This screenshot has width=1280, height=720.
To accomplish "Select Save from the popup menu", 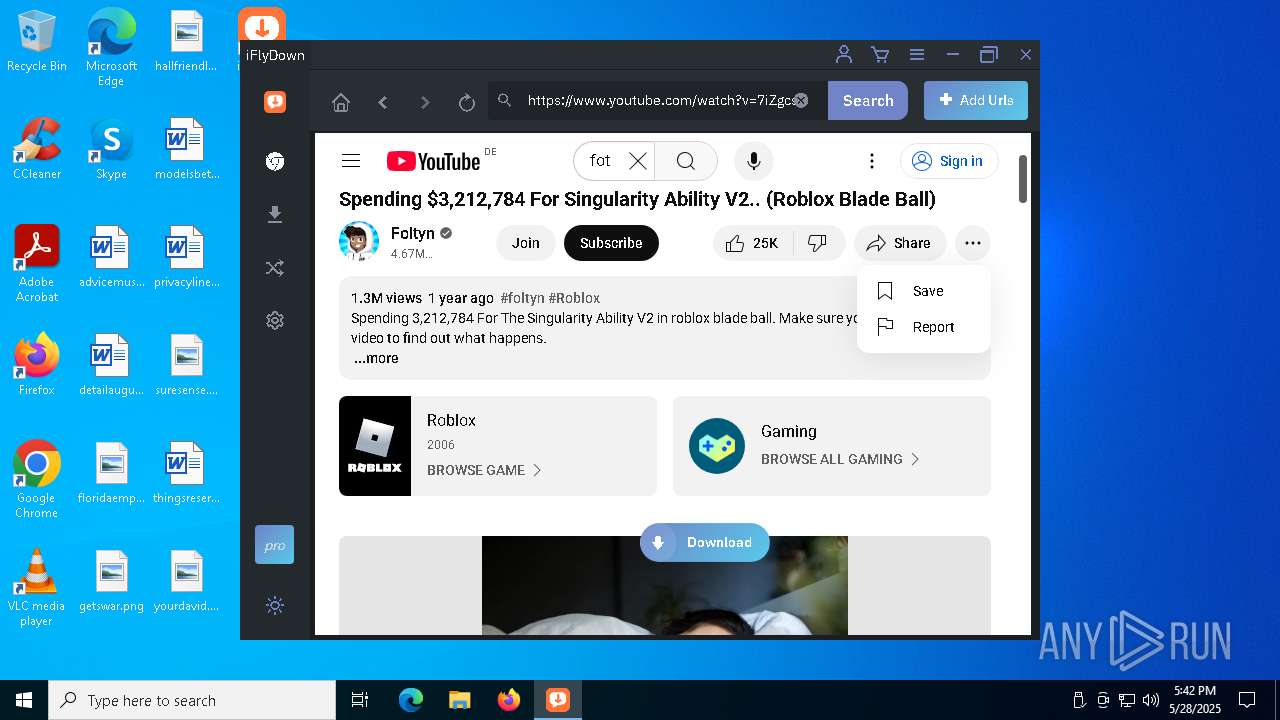I will click(924, 291).
